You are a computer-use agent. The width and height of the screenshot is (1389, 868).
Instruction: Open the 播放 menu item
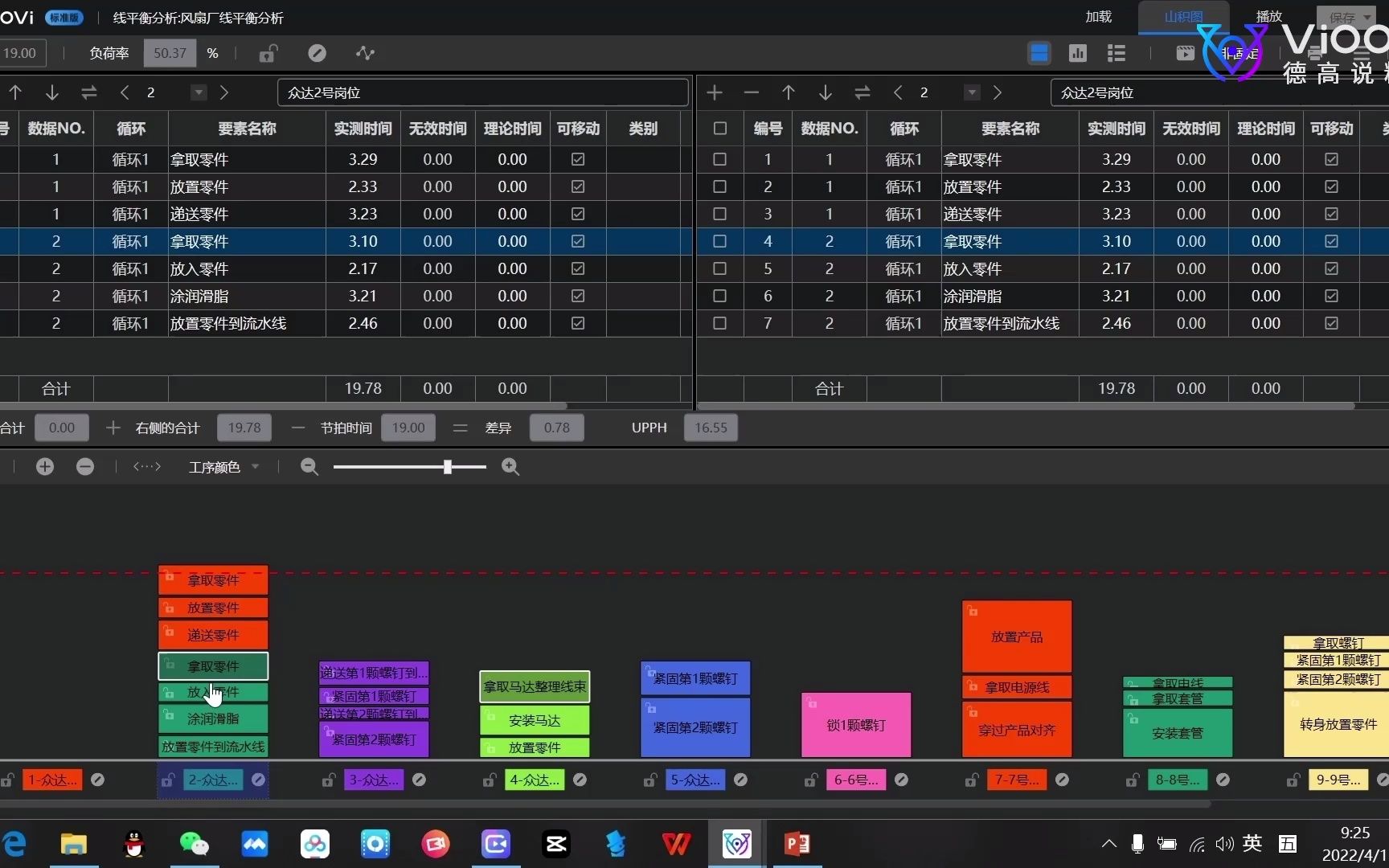[x=1269, y=17]
